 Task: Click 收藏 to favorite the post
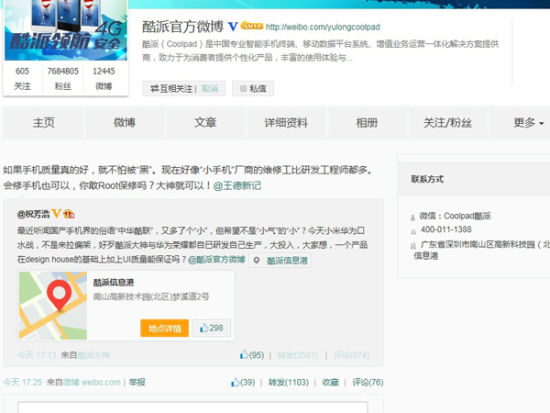pos(330,382)
